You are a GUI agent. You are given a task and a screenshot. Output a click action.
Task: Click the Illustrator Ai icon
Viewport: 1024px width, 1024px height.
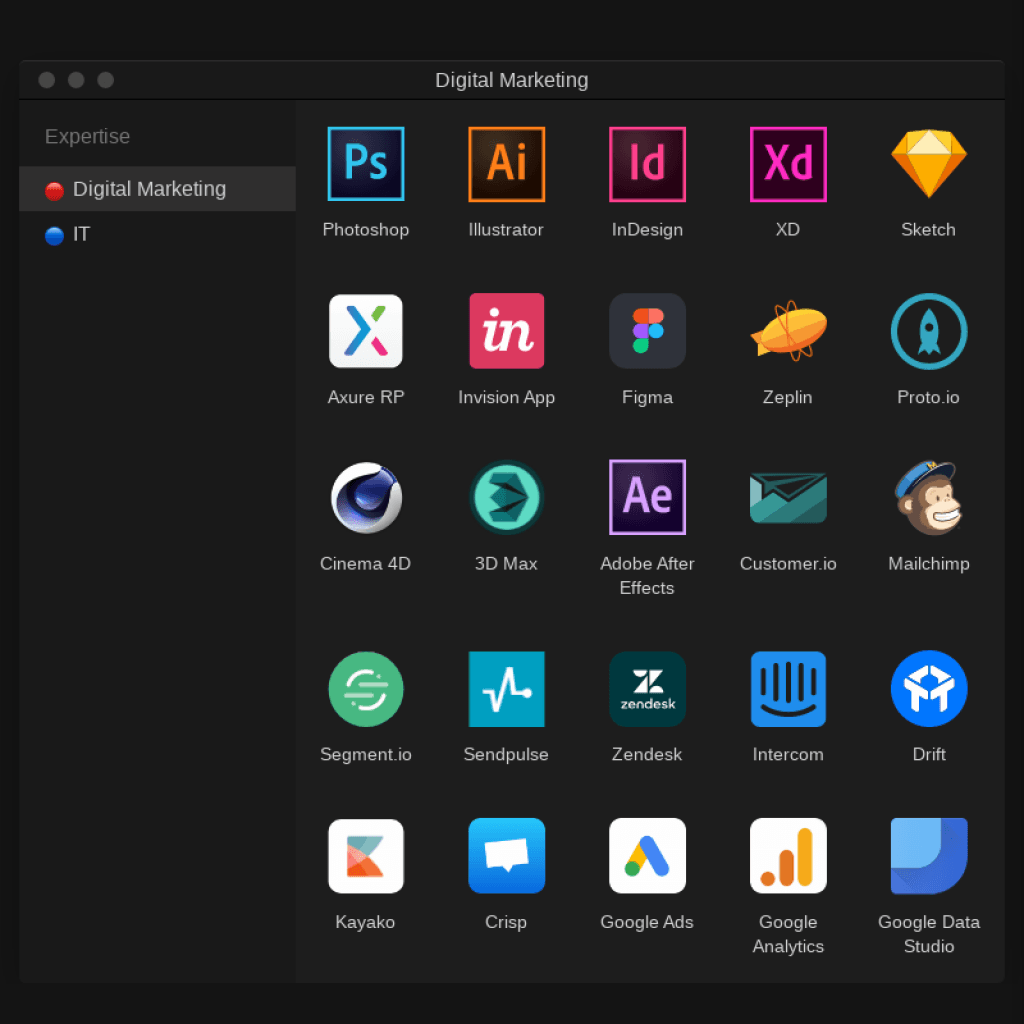point(506,164)
